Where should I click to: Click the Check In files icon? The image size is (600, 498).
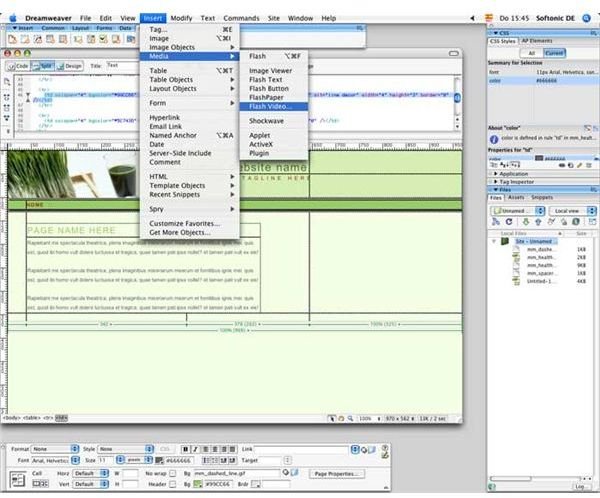pyautogui.click(x=564, y=222)
